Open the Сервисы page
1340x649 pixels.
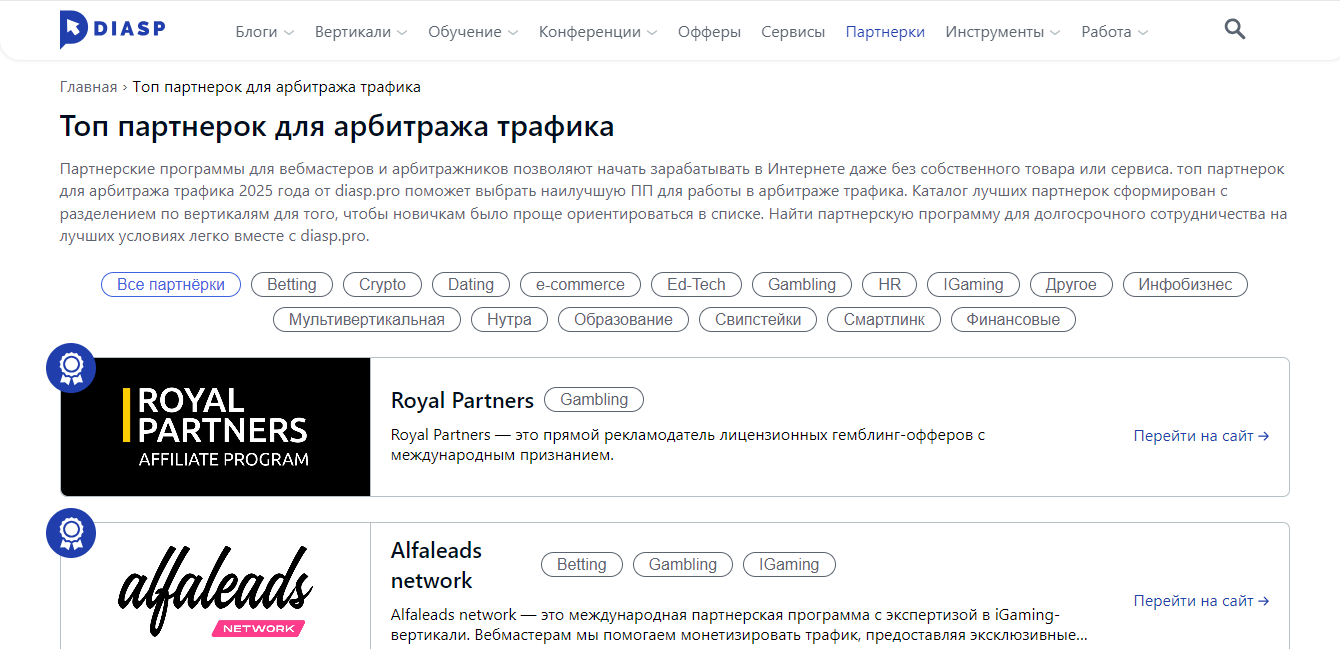point(793,32)
